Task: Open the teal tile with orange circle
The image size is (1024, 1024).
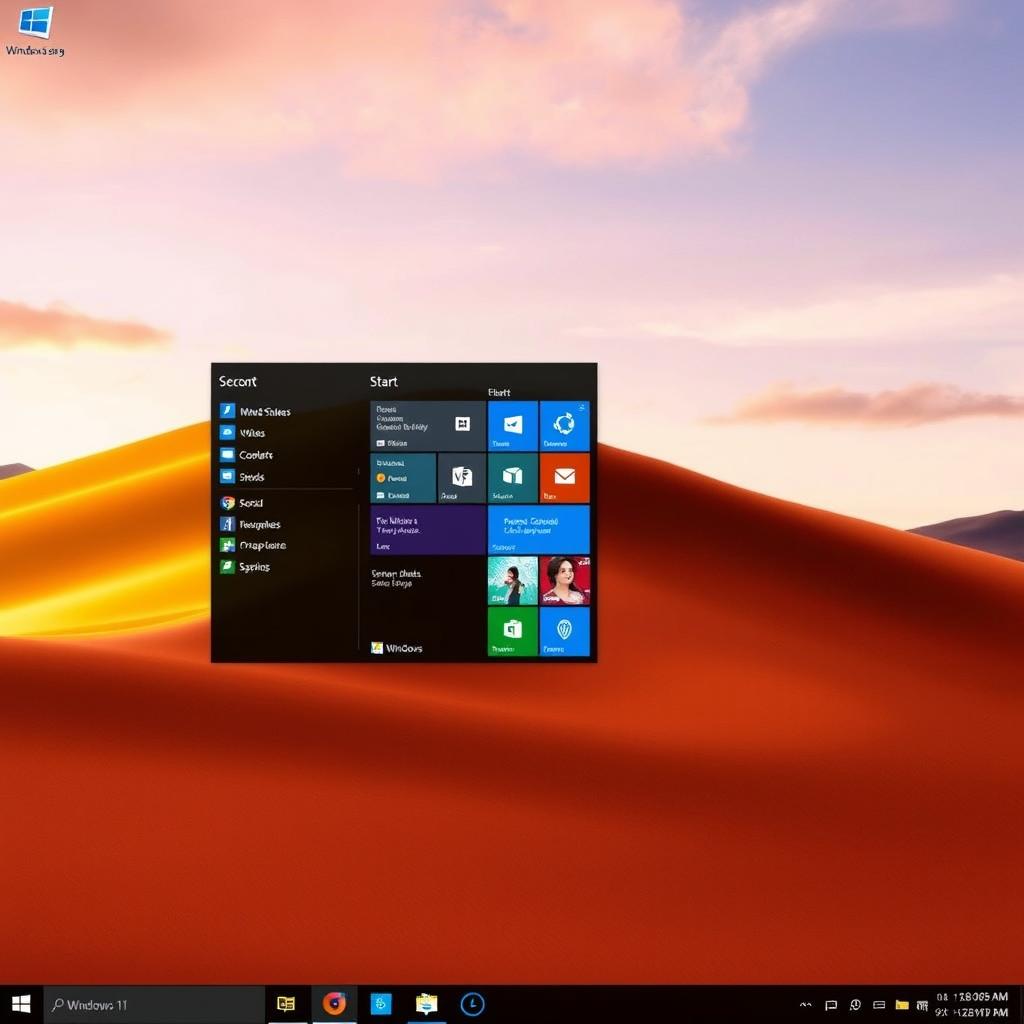Action: coord(403,478)
